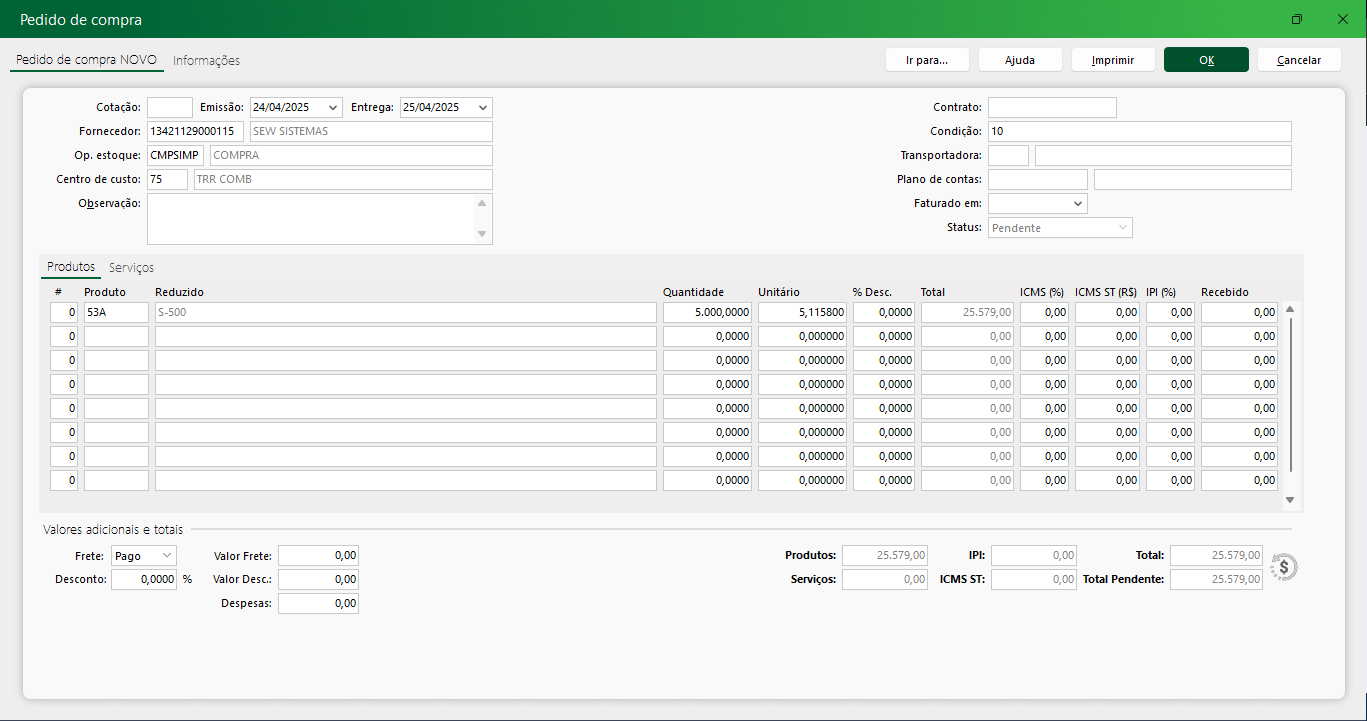Expand the Faturado em dropdown
Screen dimensions: 1367x721
coord(1077,203)
